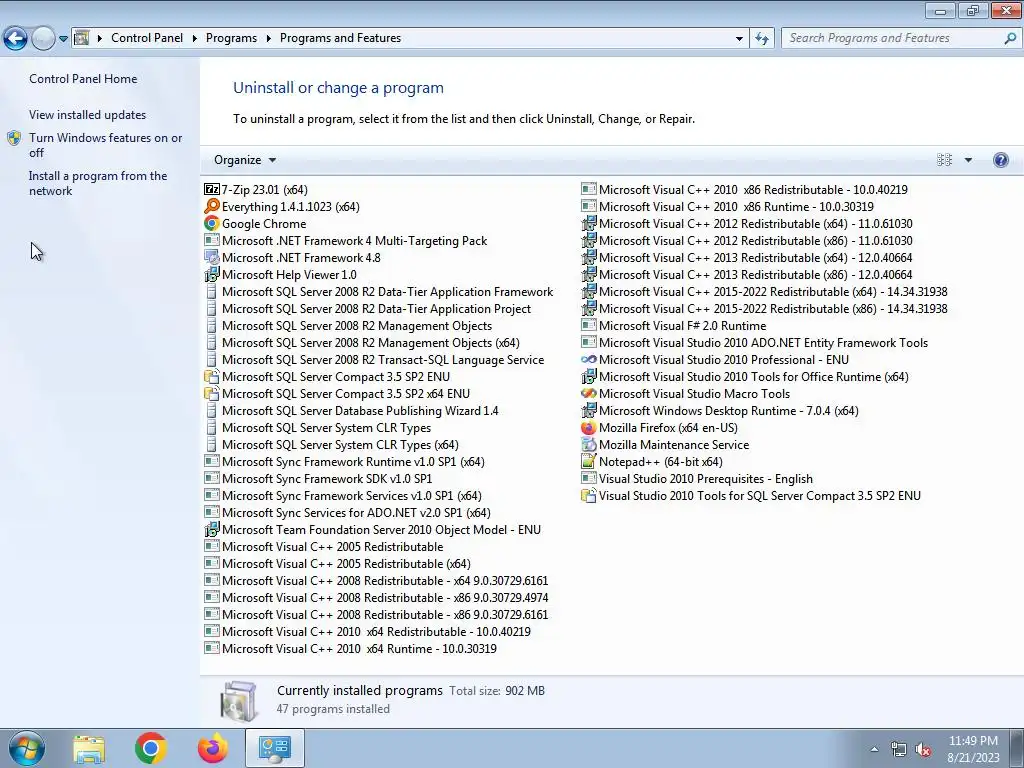This screenshot has height=768, width=1024.
Task: Click the Visual Studio Macro Tools icon
Action: 588,394
